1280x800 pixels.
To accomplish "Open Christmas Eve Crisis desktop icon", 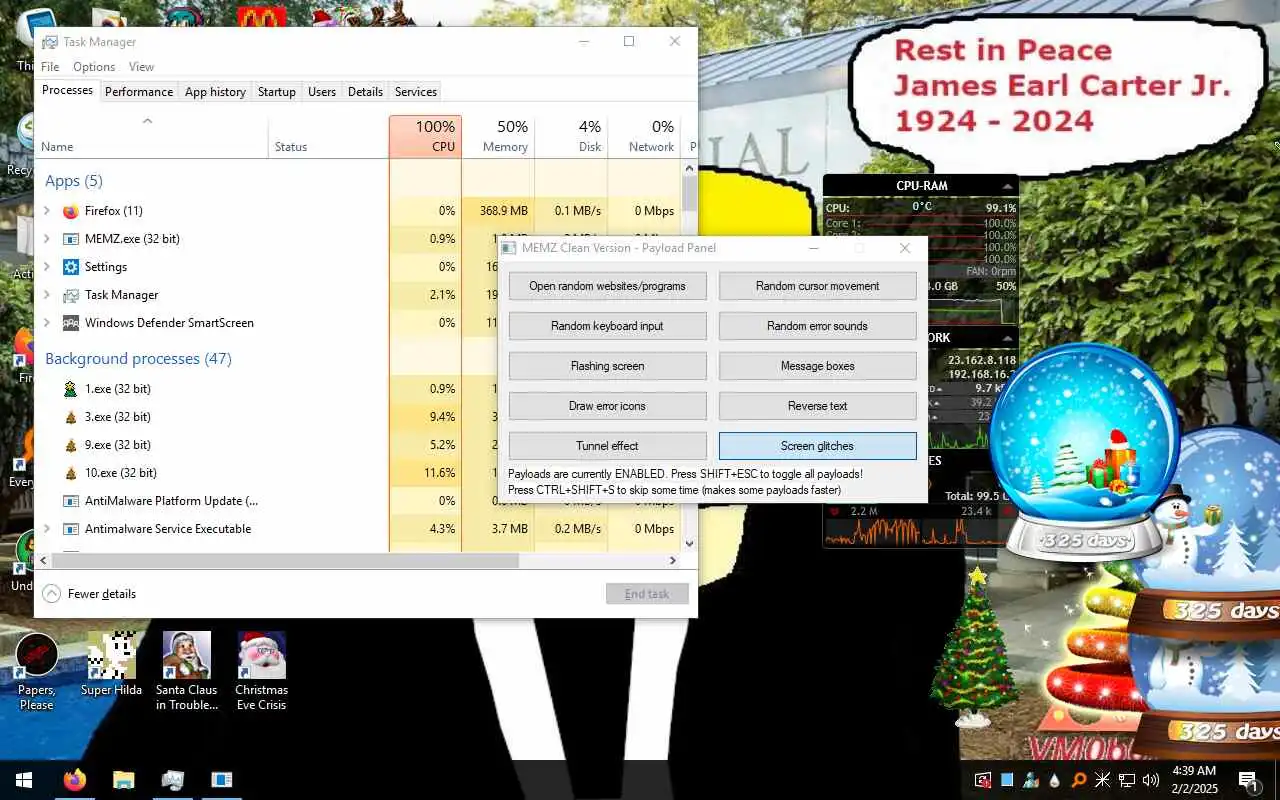I will [261, 672].
